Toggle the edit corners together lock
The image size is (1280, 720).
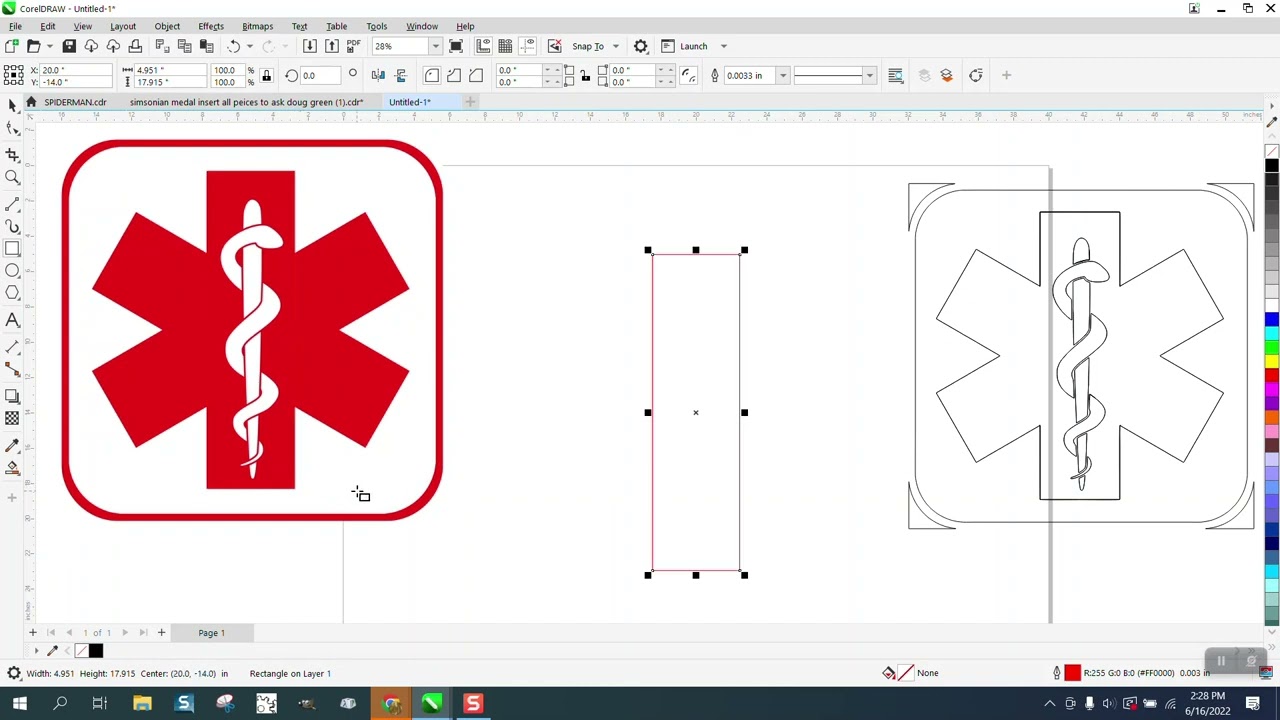[x=585, y=75]
